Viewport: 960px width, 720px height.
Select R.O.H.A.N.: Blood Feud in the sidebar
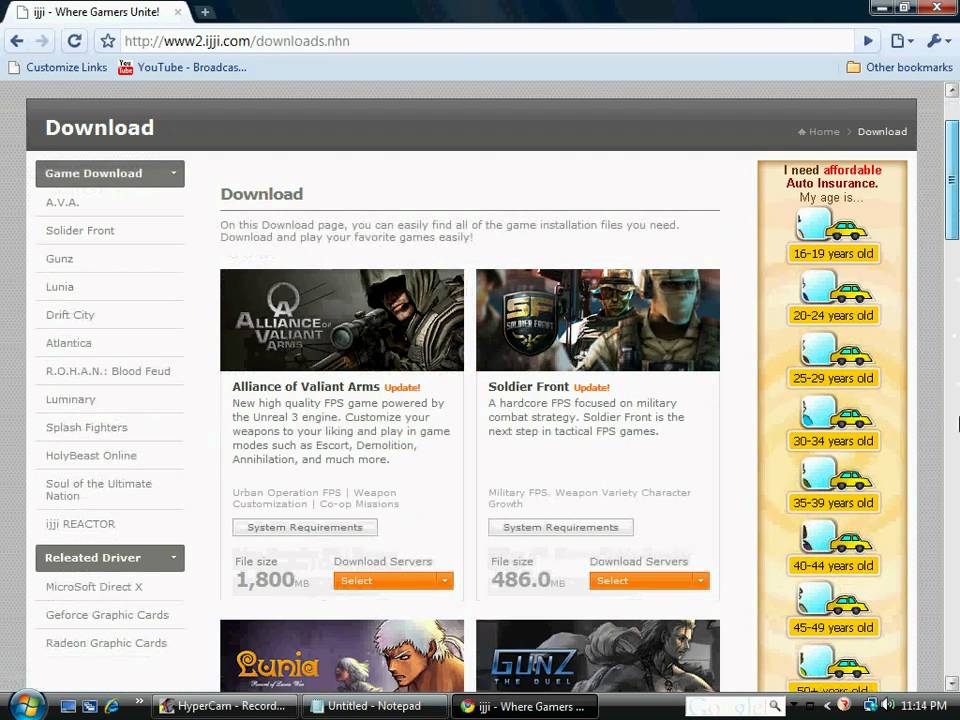[x=108, y=371]
